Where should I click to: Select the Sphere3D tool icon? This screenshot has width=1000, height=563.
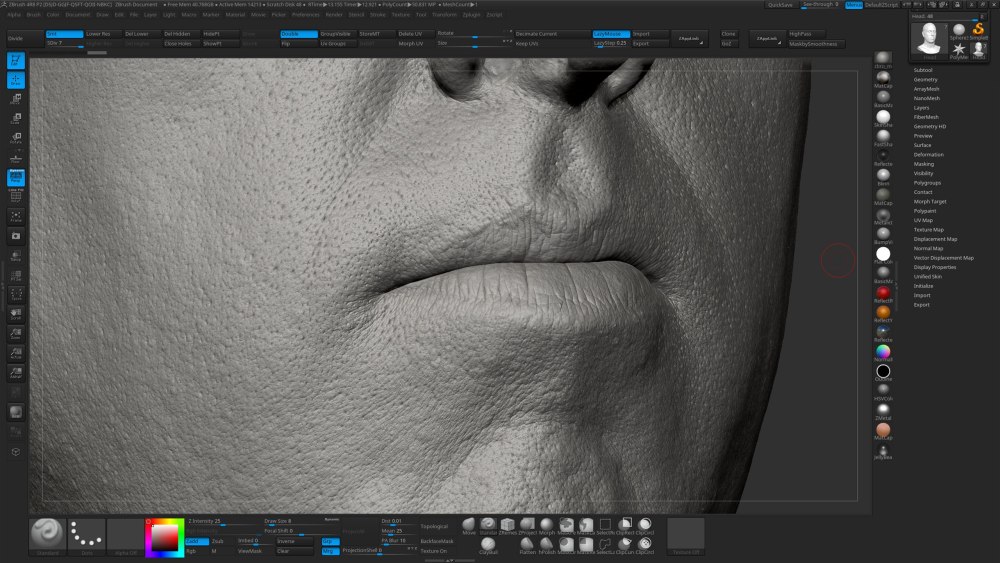[959, 31]
